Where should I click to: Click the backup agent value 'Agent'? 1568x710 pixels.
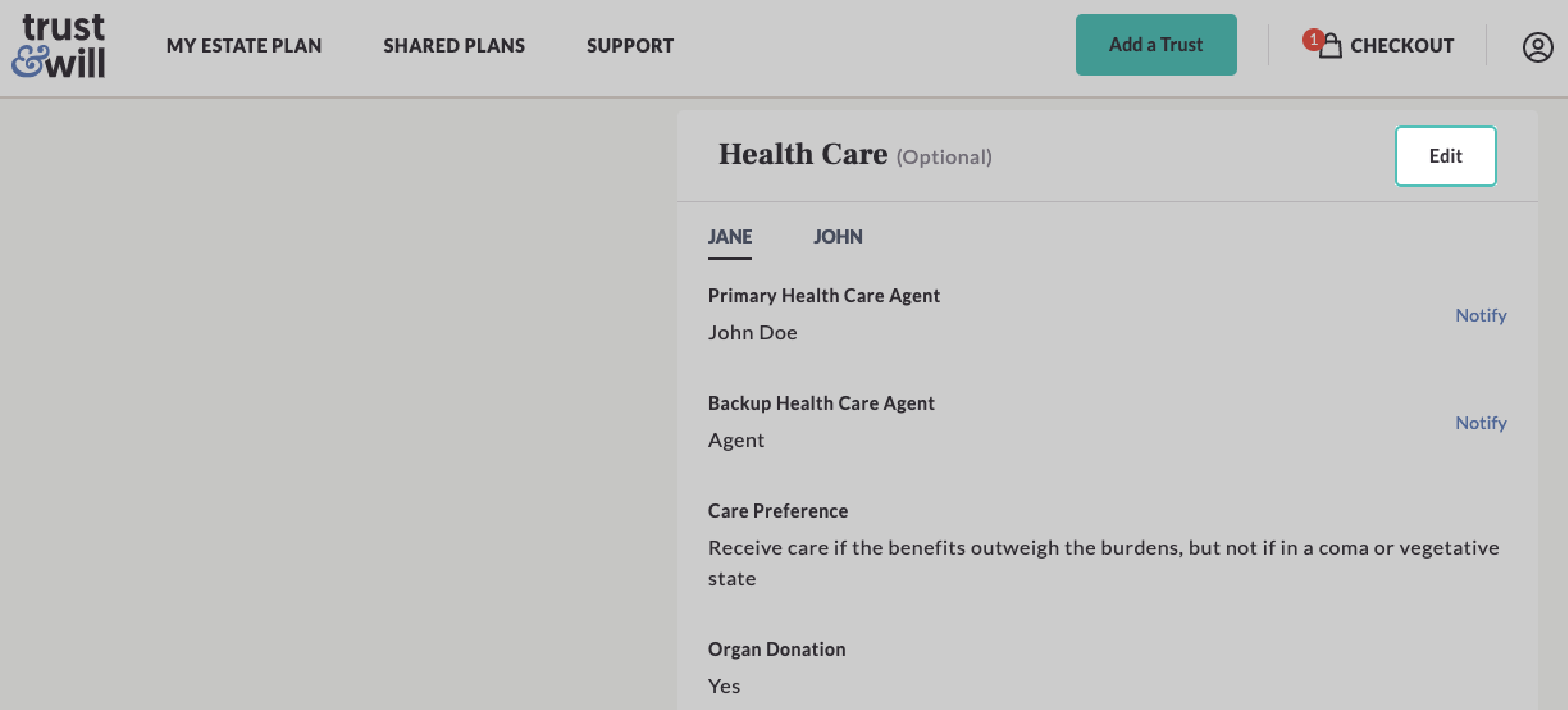point(736,440)
